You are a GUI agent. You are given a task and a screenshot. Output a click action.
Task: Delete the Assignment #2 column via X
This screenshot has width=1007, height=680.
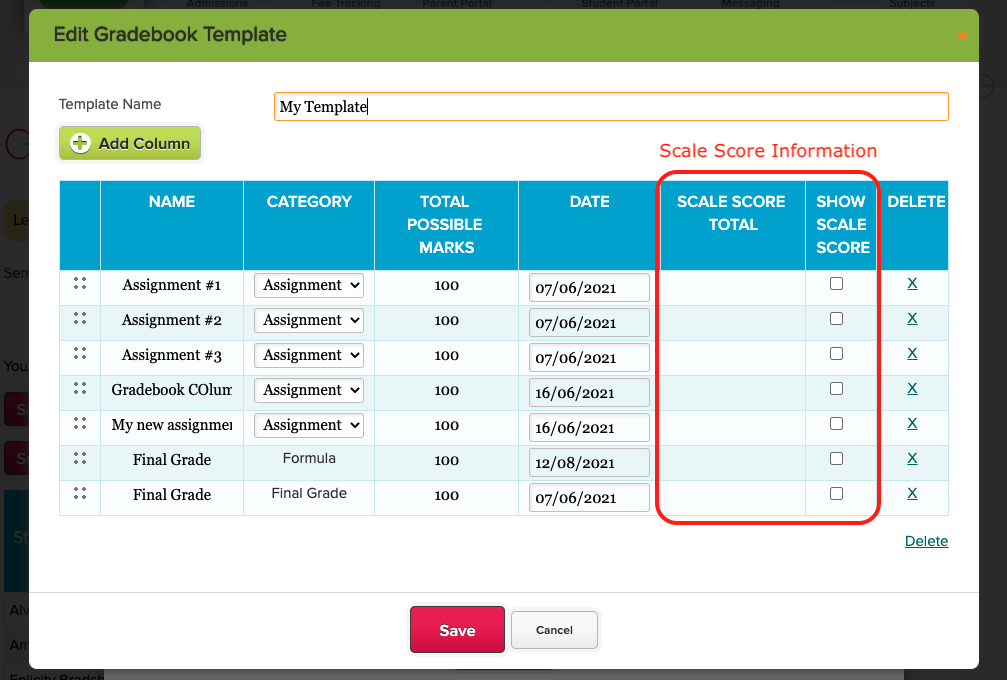(912, 318)
